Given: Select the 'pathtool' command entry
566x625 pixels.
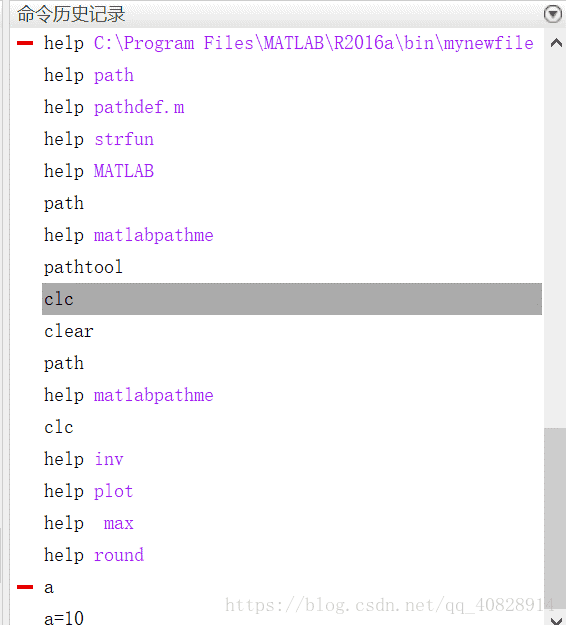Looking at the screenshot, I should 83,267.
